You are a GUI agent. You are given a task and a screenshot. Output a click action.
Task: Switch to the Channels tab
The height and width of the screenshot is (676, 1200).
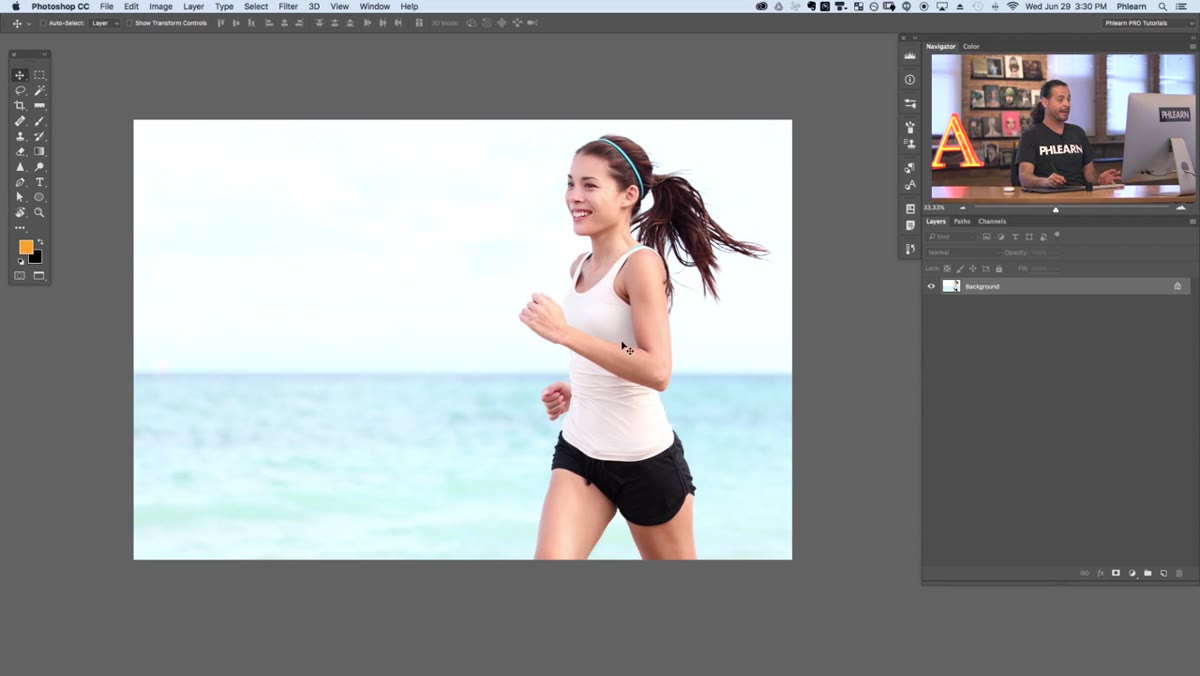992,221
